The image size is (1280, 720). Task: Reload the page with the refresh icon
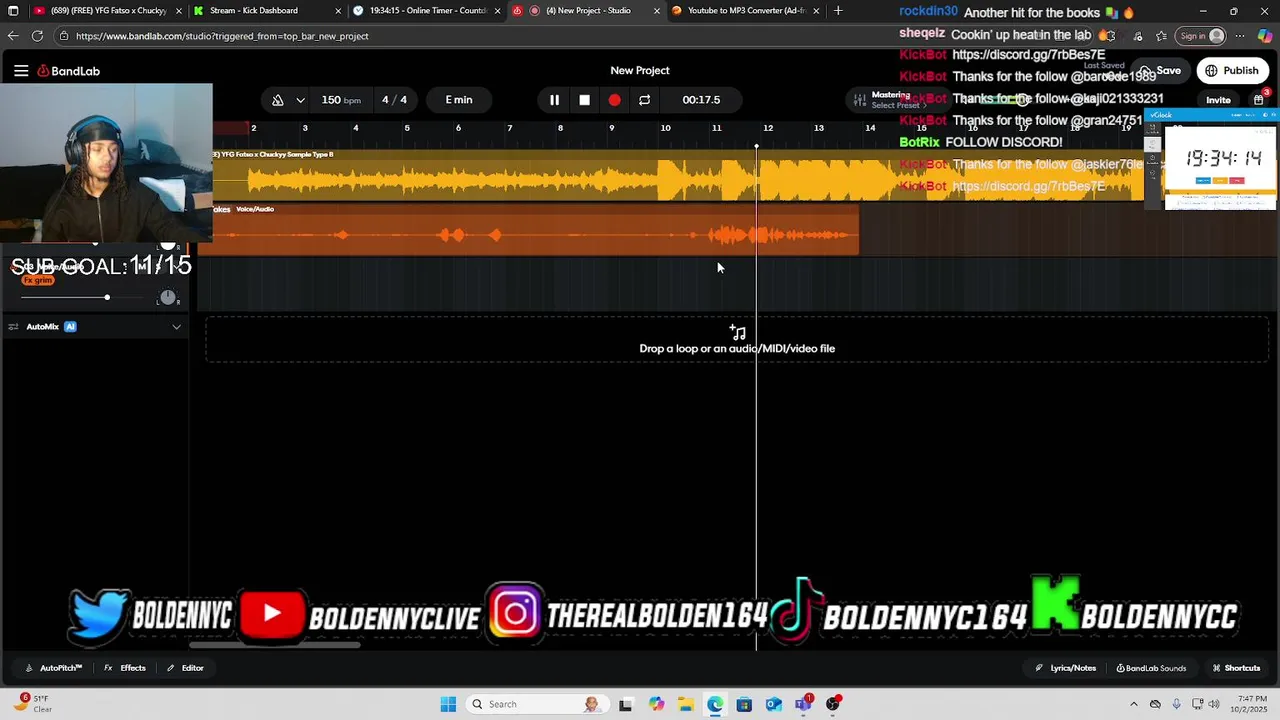pos(37,36)
